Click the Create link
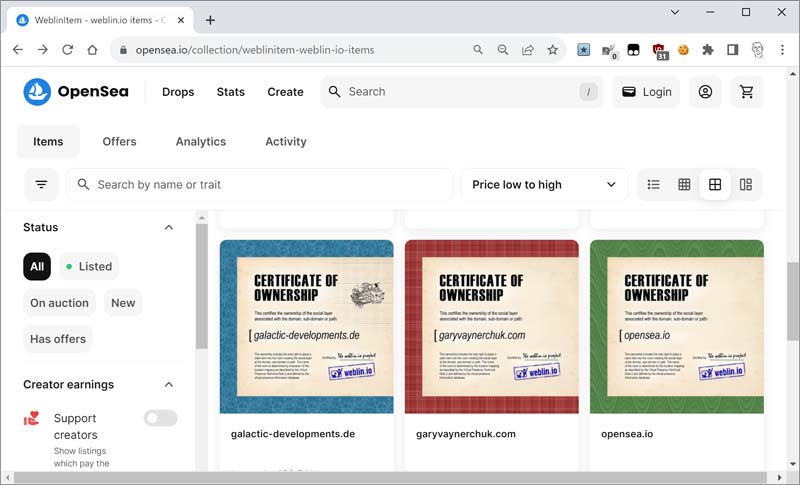Screen dimensions: 800x485 285,92
